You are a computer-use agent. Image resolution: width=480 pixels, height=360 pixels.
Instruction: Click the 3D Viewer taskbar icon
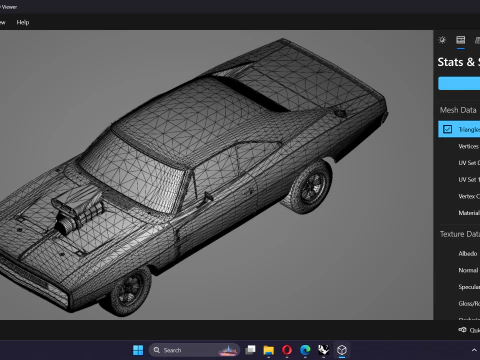click(x=342, y=350)
